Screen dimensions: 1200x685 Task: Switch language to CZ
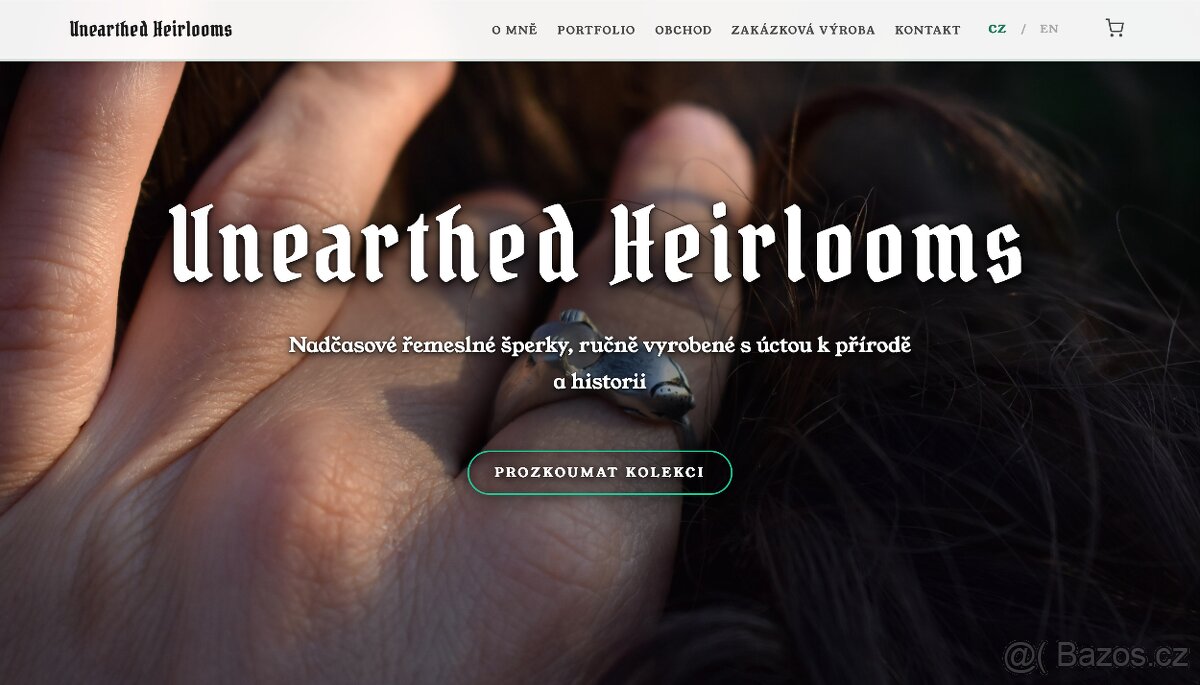pyautogui.click(x=997, y=29)
